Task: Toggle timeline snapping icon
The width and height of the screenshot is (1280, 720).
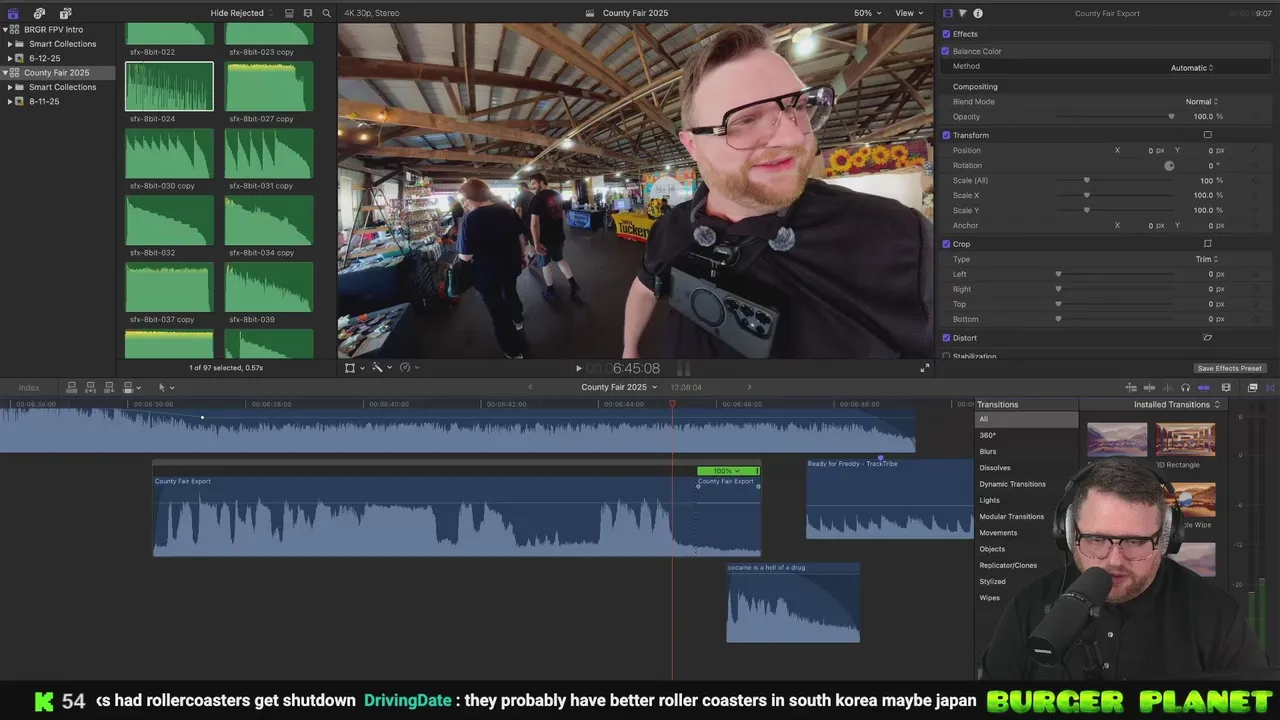Action: [1204, 387]
